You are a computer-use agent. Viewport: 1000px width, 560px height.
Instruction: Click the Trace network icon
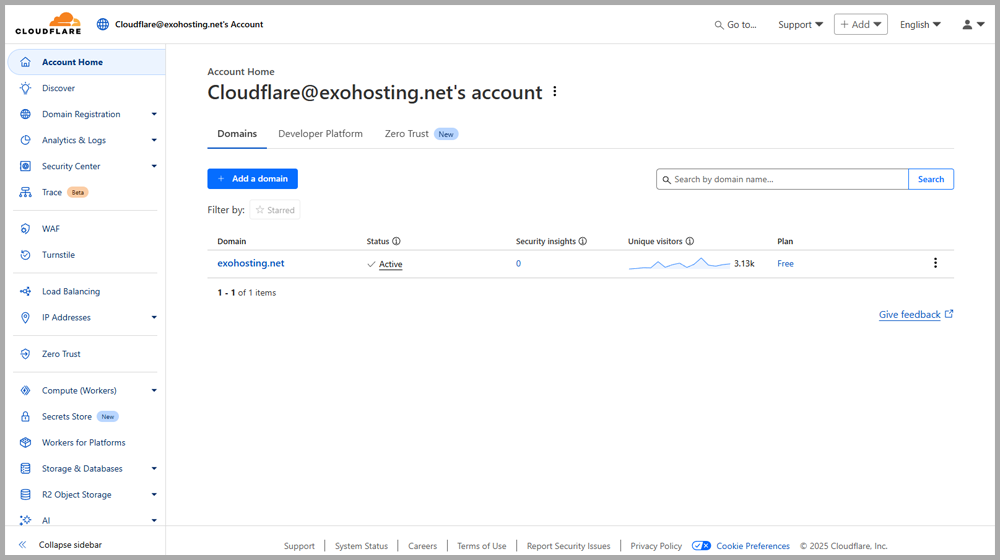[26, 192]
